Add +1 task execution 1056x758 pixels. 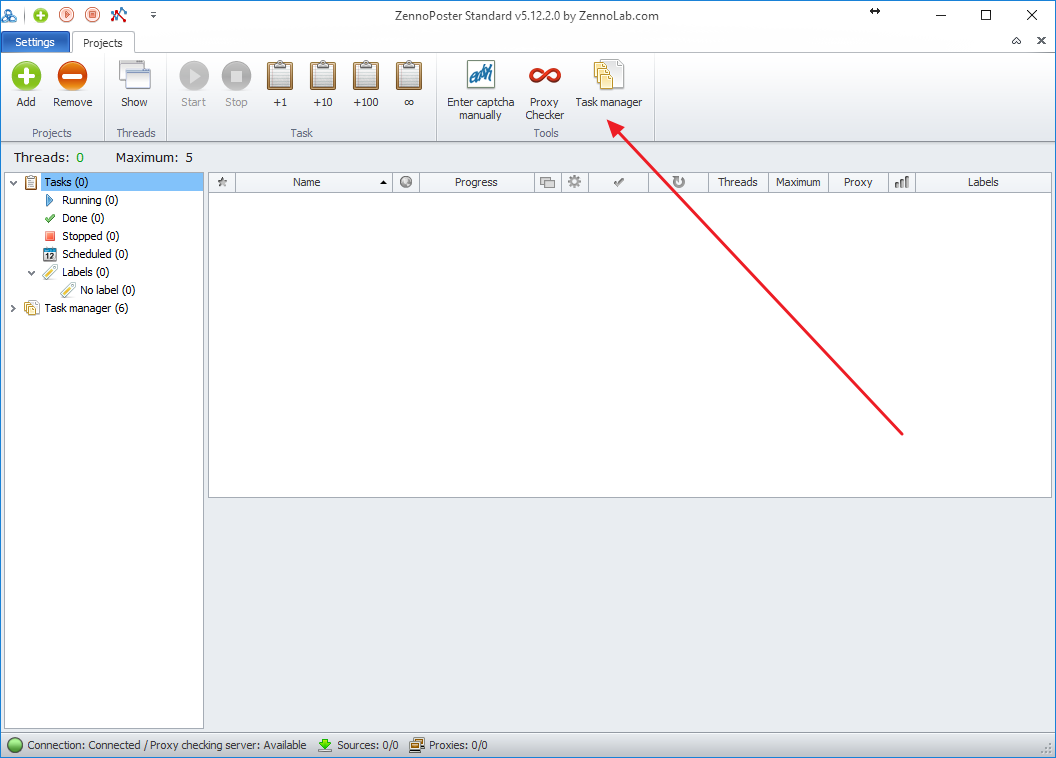tap(280, 84)
